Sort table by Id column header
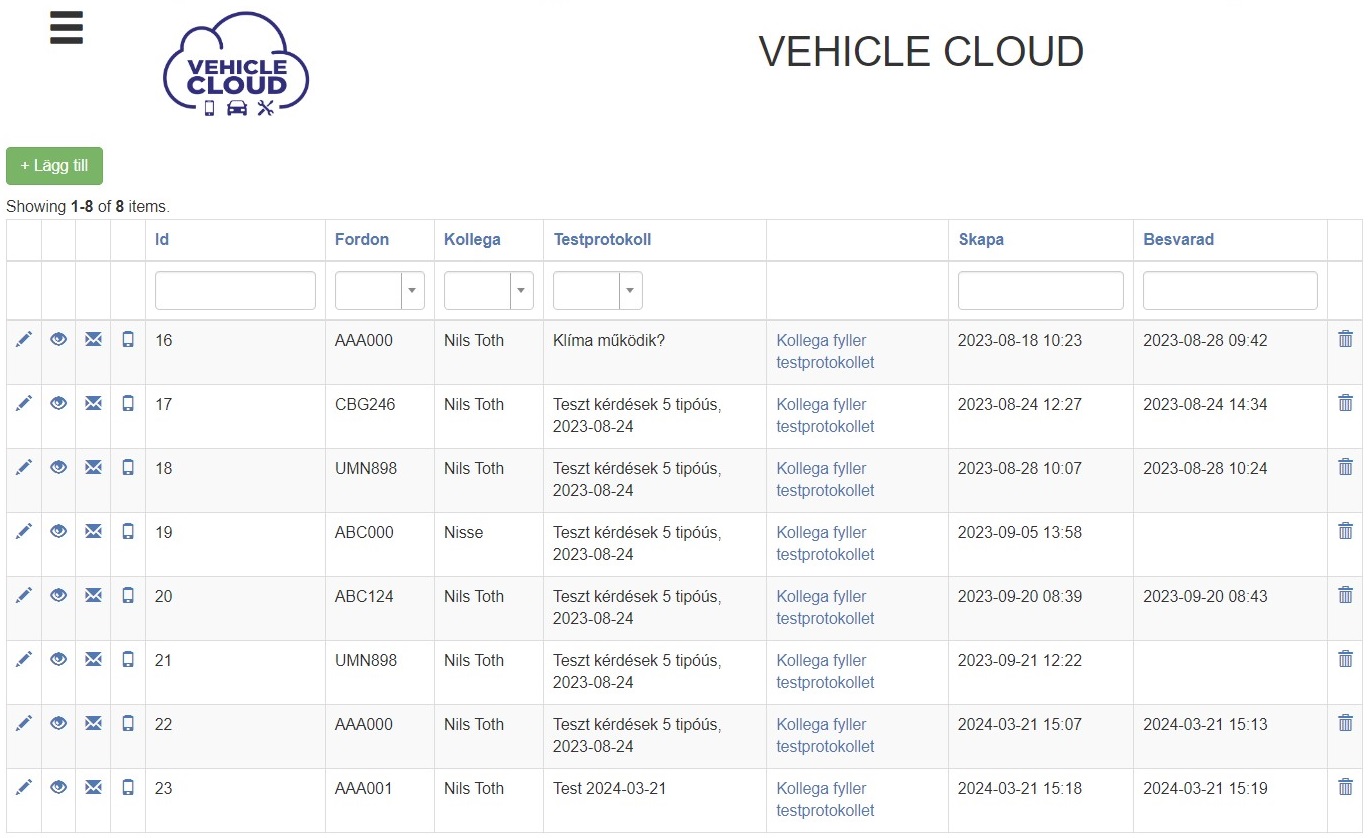The height and width of the screenshot is (838, 1369). click(162, 240)
